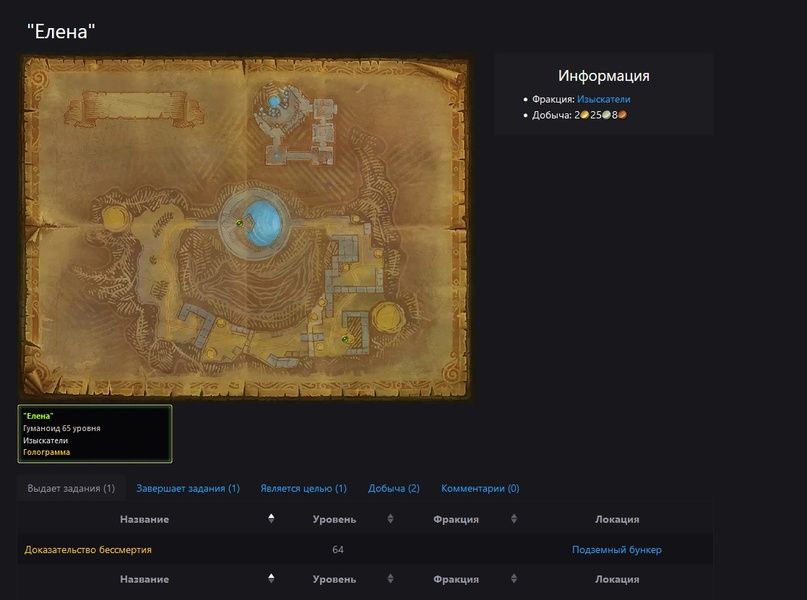Click the Голограмма label in tooltip

tap(46, 452)
